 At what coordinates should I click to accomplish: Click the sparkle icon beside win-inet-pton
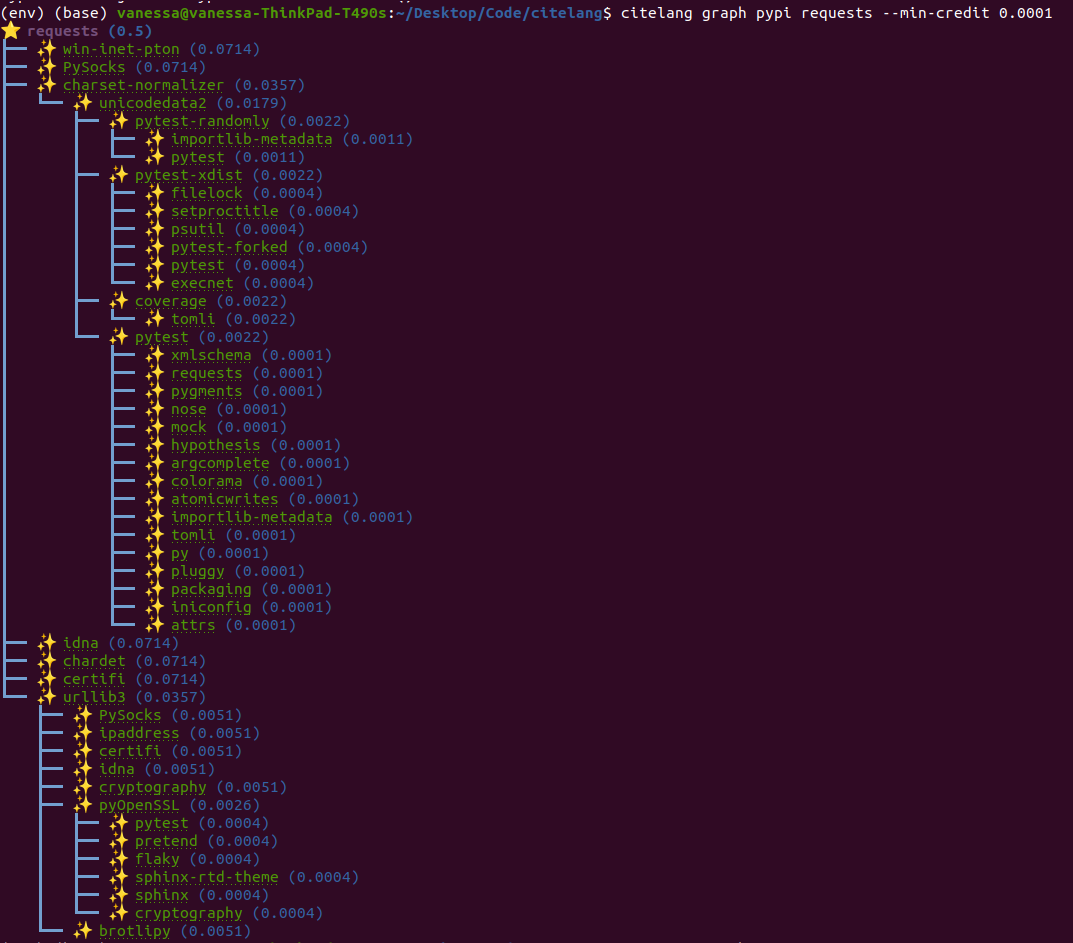tap(47, 49)
